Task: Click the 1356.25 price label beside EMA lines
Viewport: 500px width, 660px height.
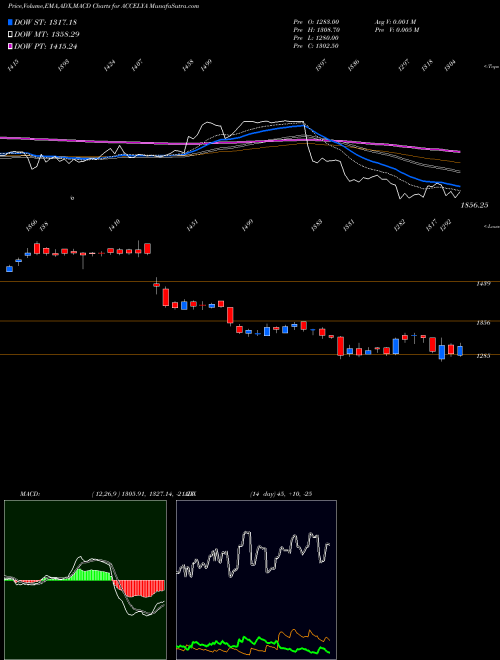Action: (x=474, y=205)
